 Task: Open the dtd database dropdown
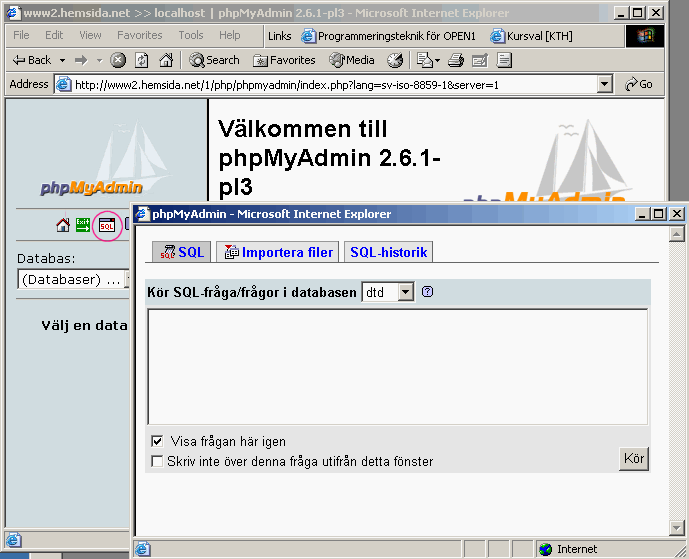[x=406, y=291]
